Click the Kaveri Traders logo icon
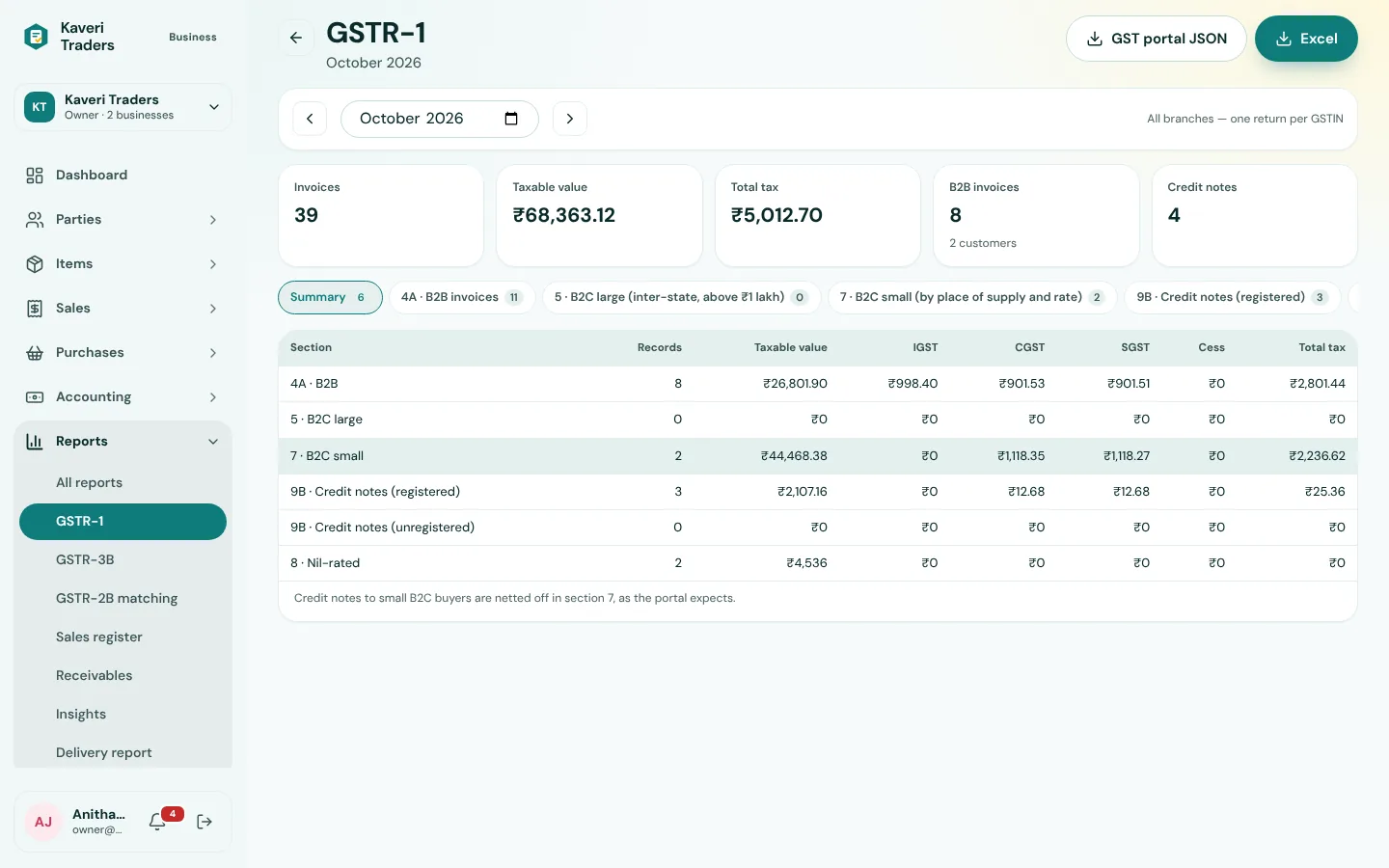This screenshot has width=1389, height=868. click(36, 37)
